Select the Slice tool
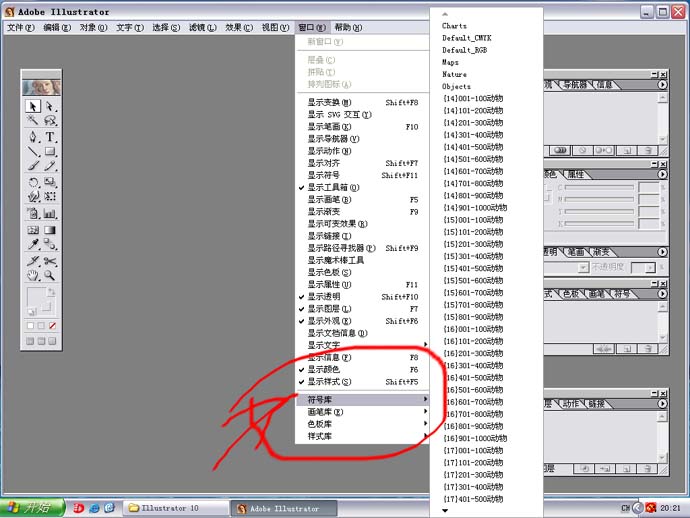 coord(33,261)
